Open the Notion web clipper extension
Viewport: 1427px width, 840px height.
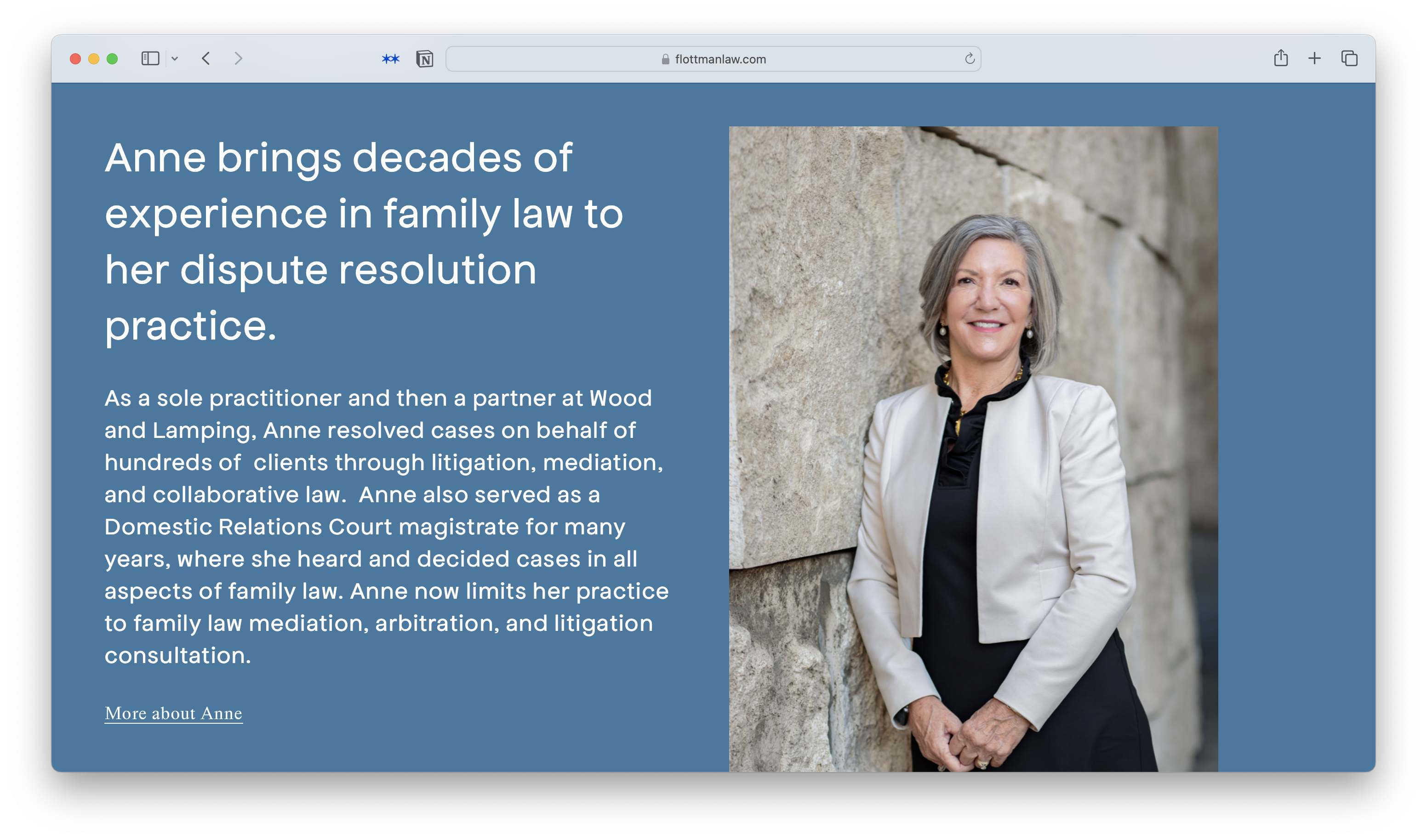pos(425,59)
